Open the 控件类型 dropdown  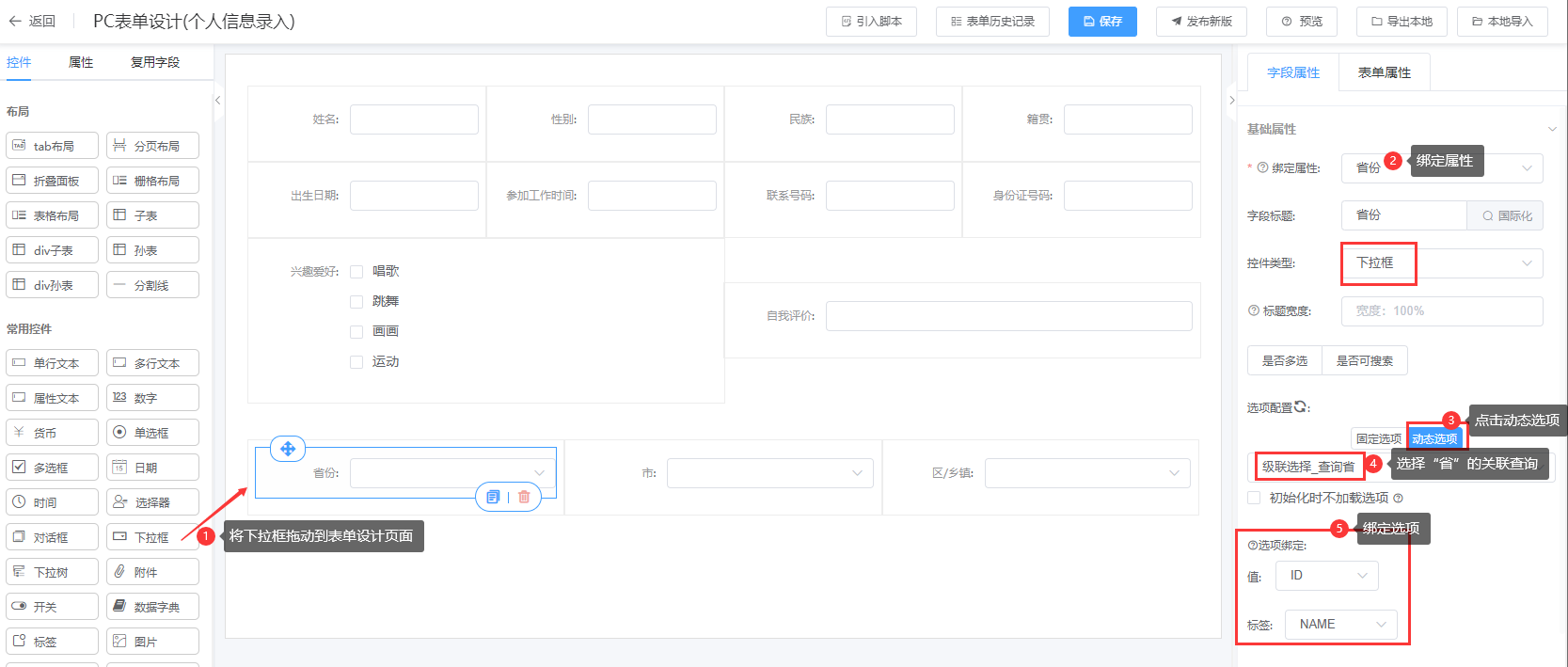[x=1442, y=263]
